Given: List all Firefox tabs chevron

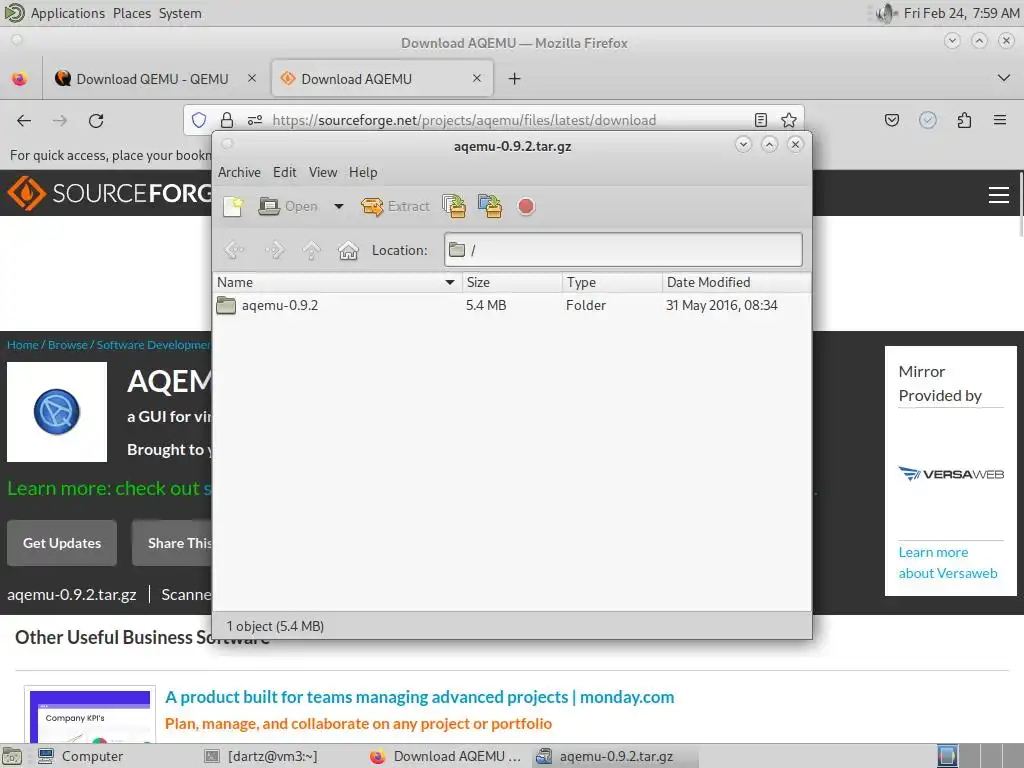Looking at the screenshot, I should pyautogui.click(x=1004, y=78).
